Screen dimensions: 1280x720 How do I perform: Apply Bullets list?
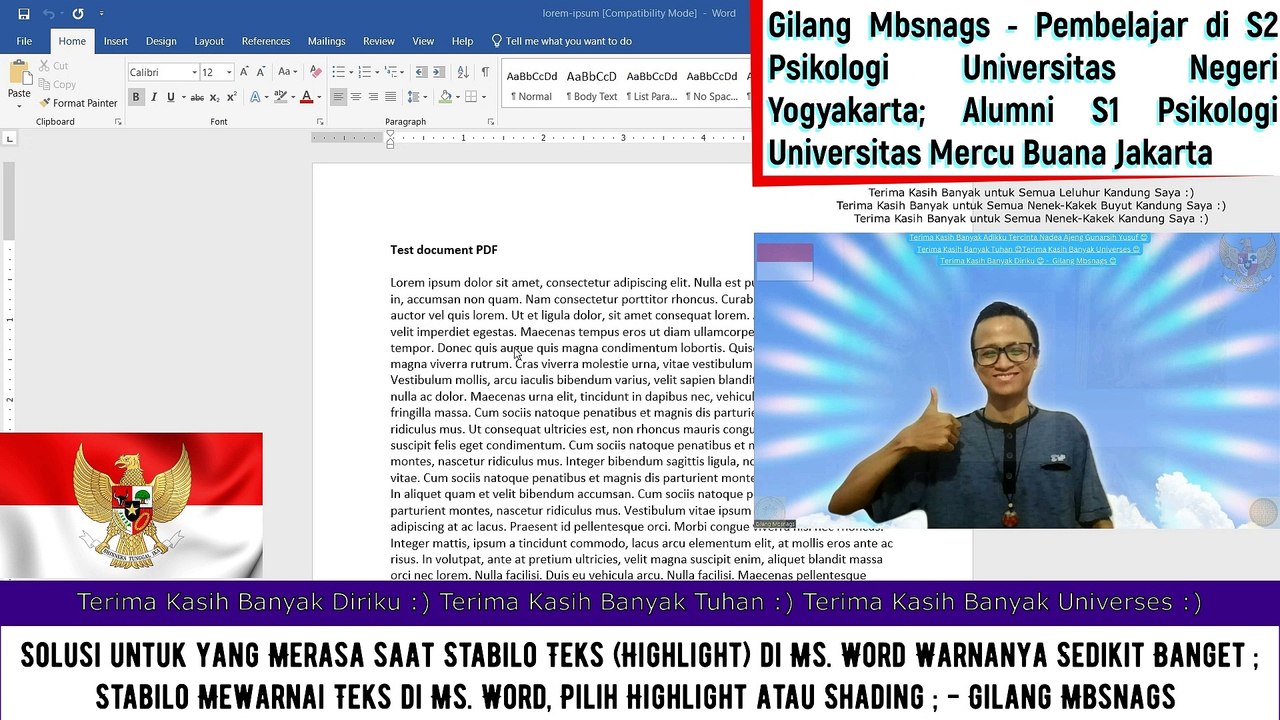338,72
